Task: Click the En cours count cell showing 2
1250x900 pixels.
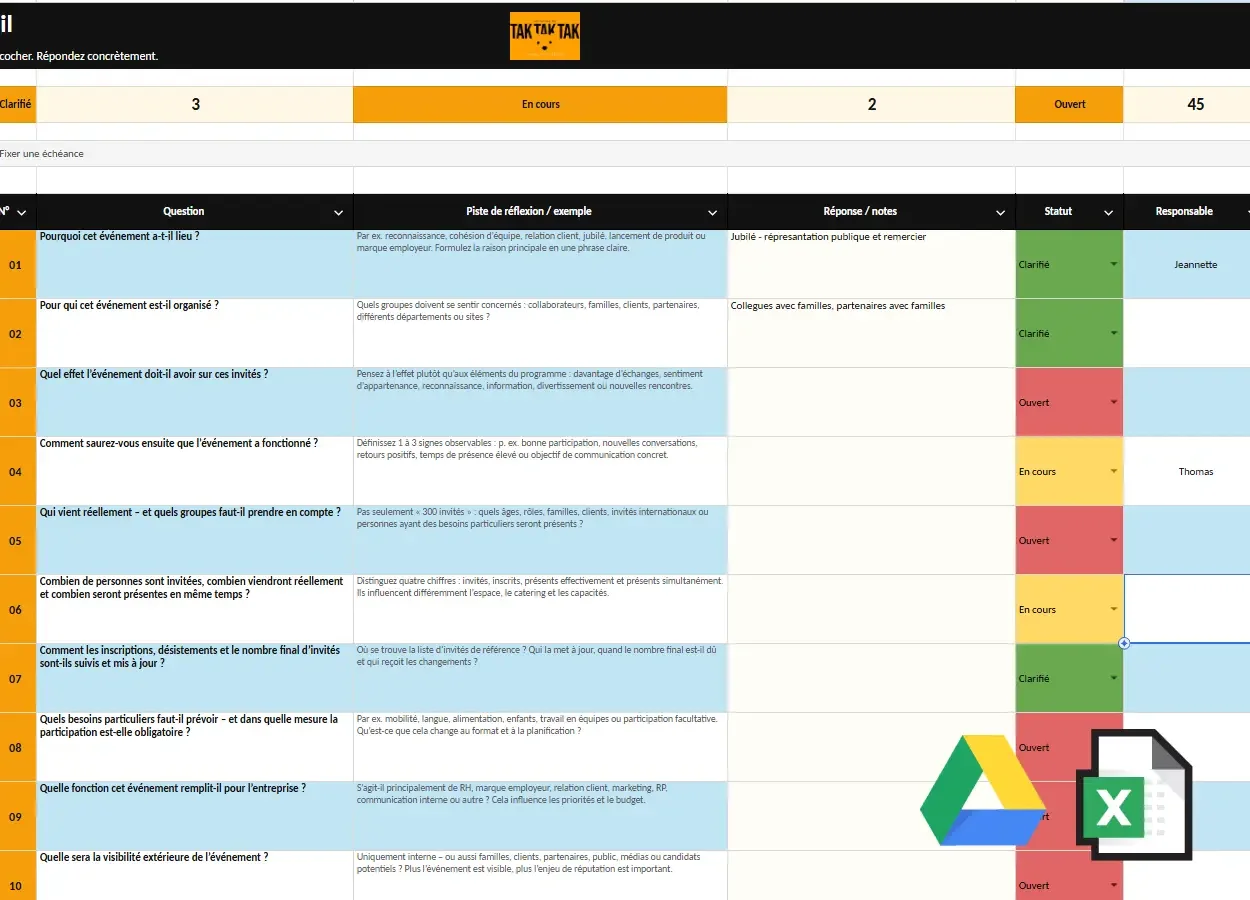Action: 871,104
